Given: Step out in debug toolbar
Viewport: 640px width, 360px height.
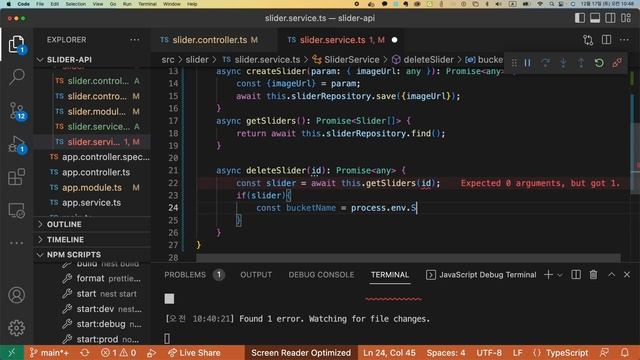Looking at the screenshot, I should 581,63.
